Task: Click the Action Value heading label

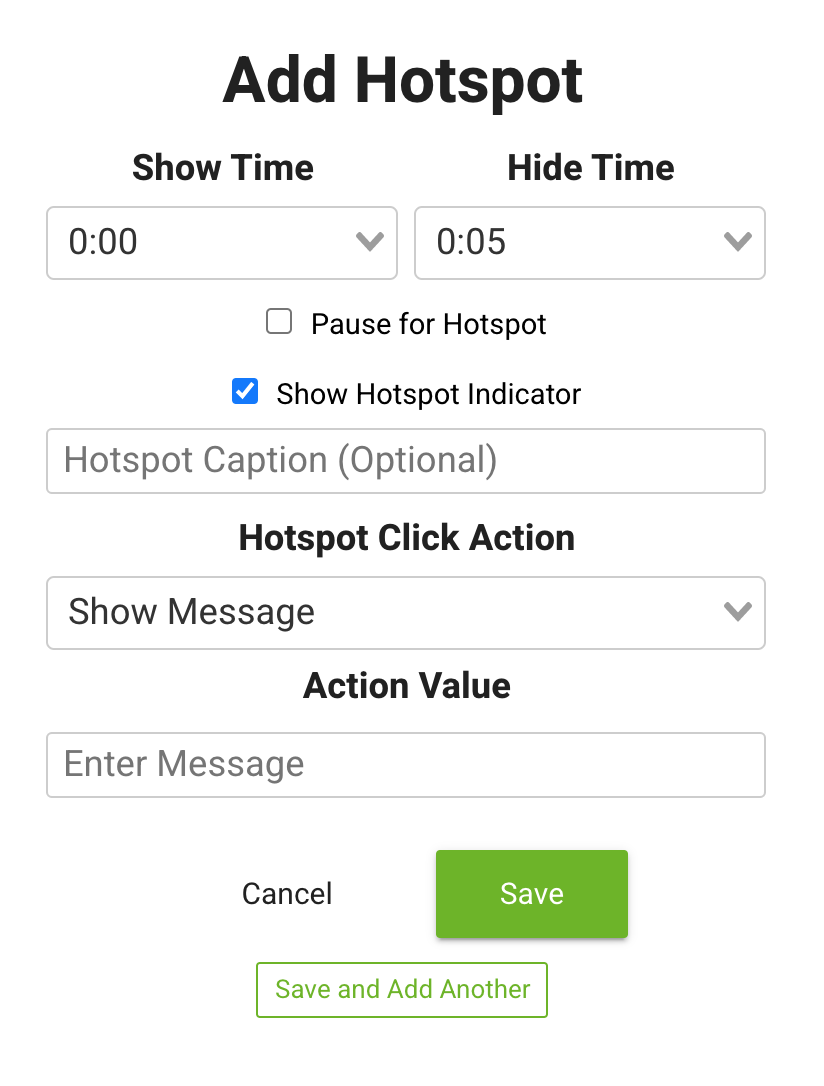Action: coord(407,686)
